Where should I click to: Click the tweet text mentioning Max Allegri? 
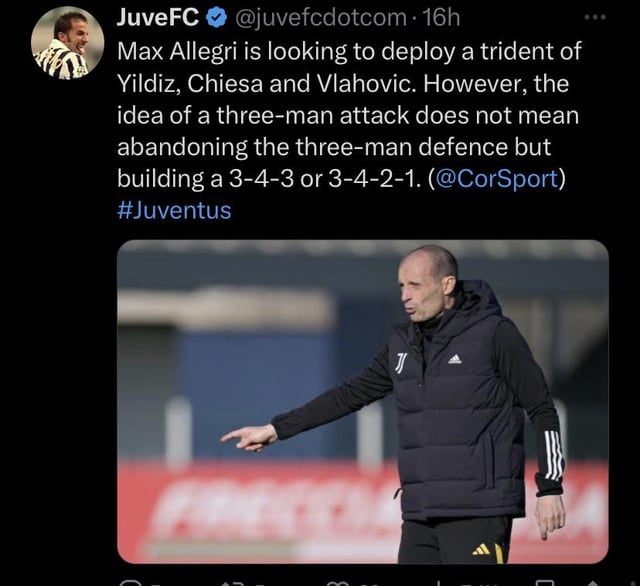click(349, 115)
